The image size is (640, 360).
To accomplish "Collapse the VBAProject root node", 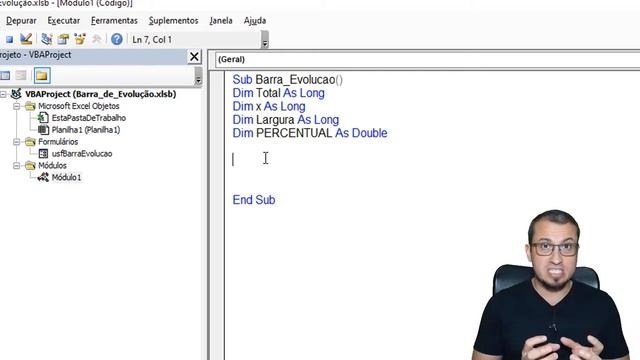I will (3, 94).
